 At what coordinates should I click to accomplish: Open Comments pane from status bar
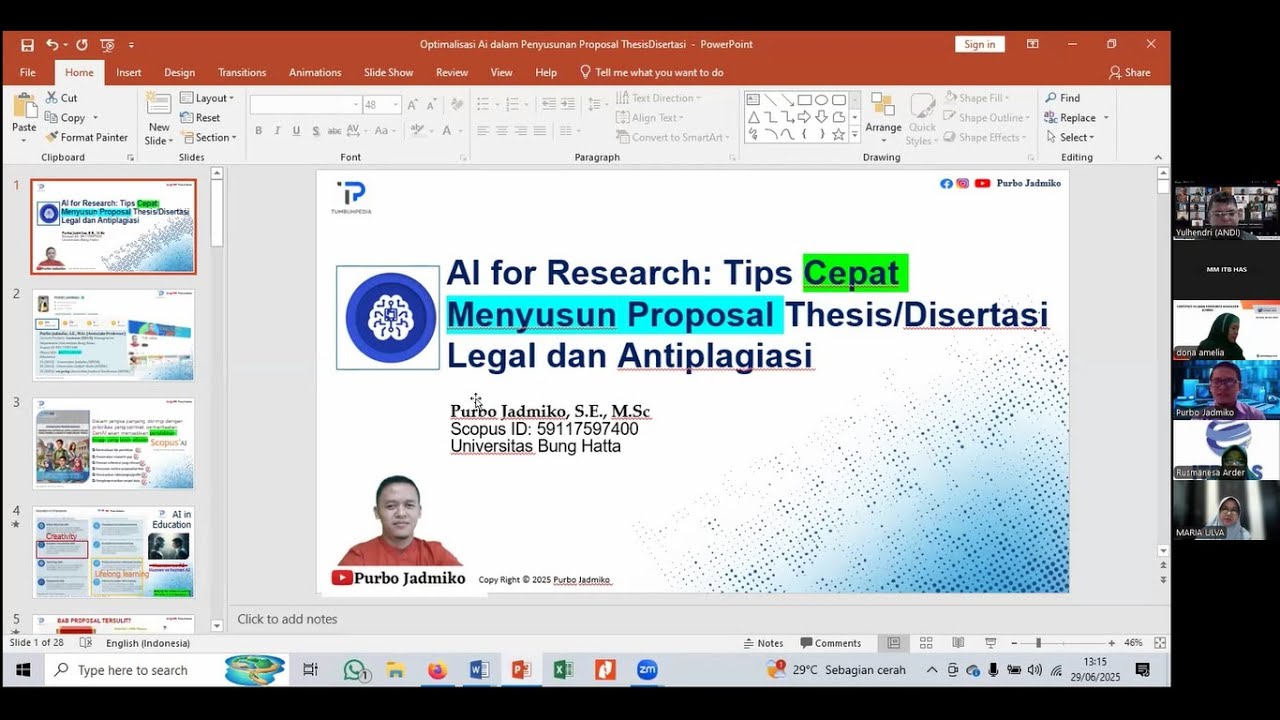830,643
